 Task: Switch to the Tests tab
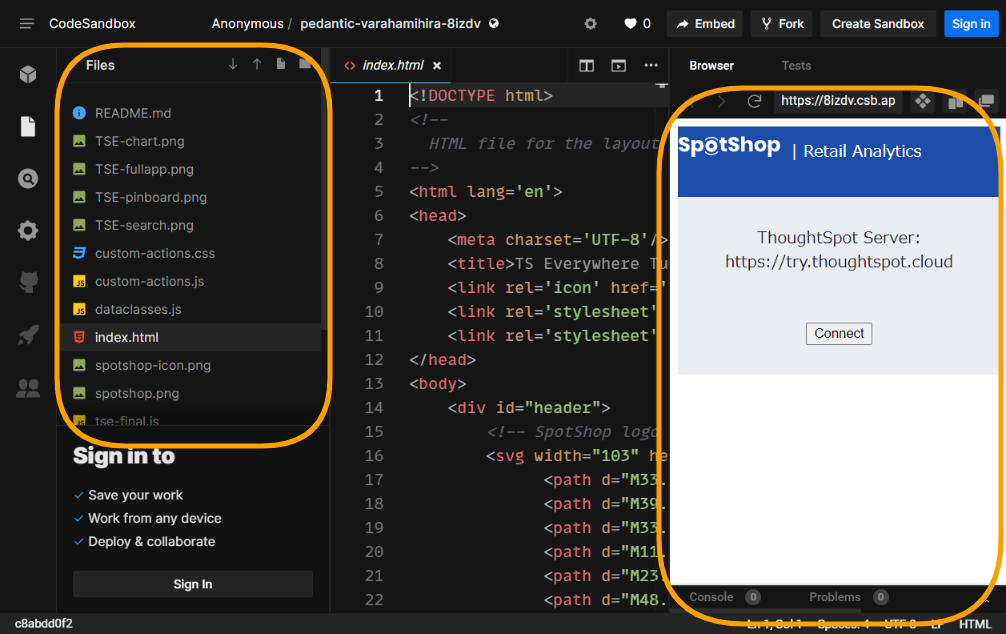[796, 65]
